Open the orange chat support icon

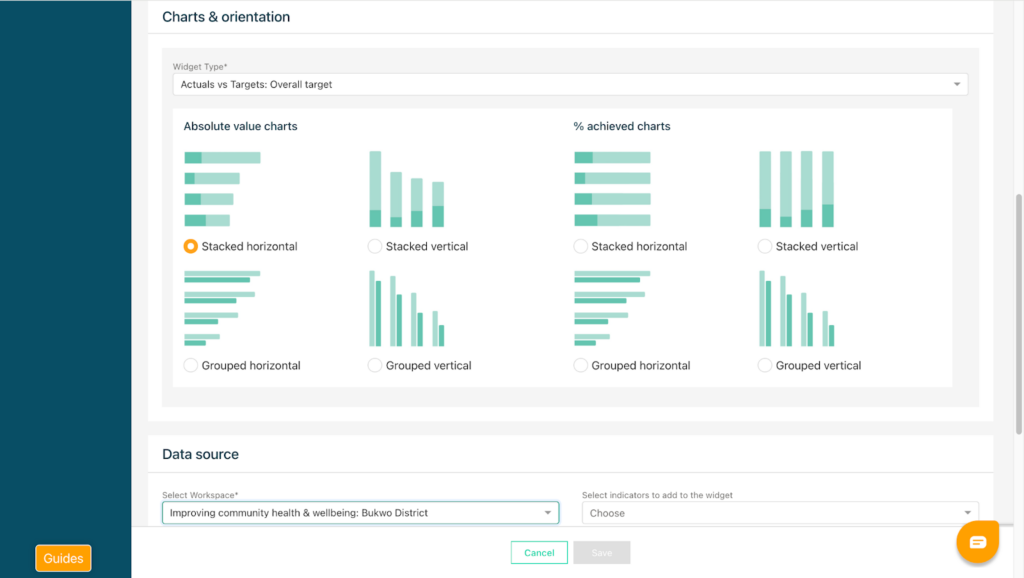pyautogui.click(x=977, y=542)
